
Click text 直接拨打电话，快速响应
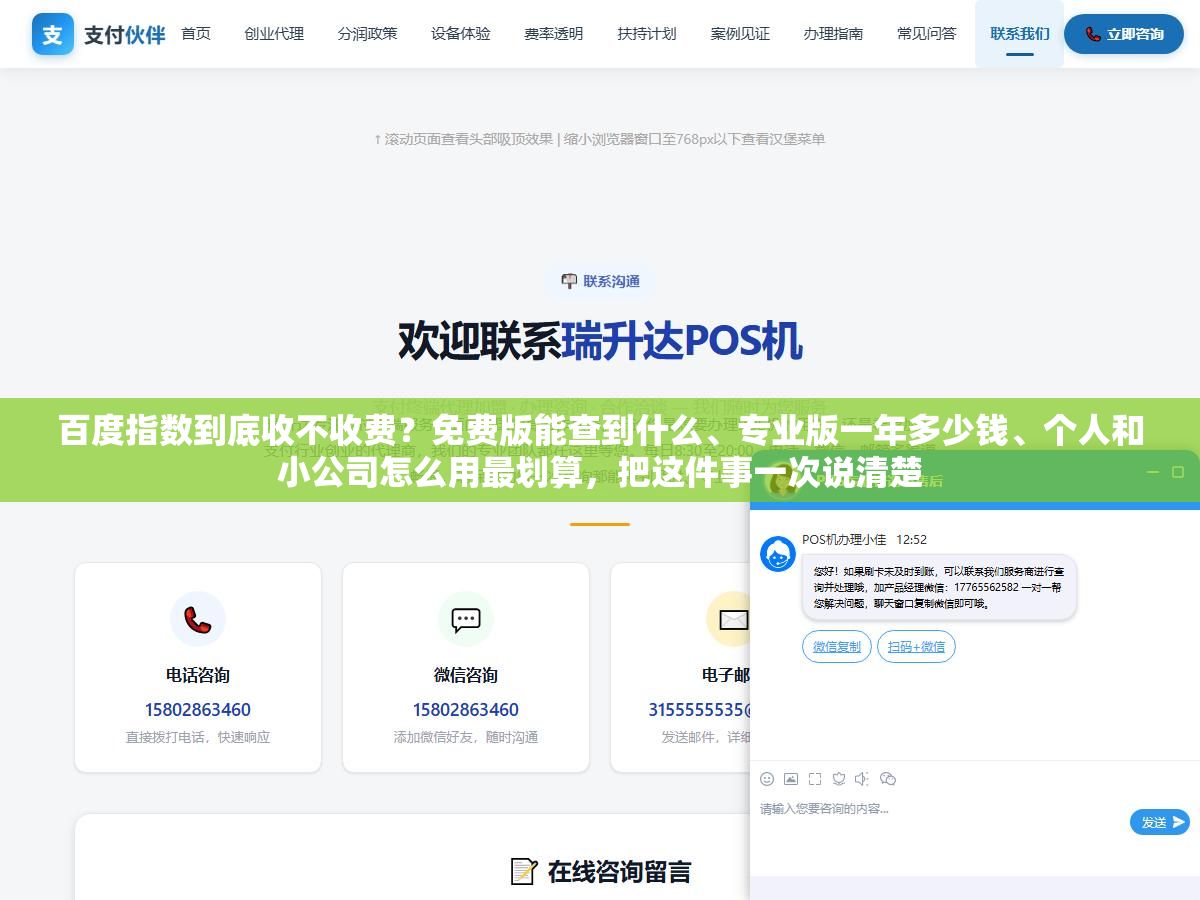pos(198,737)
